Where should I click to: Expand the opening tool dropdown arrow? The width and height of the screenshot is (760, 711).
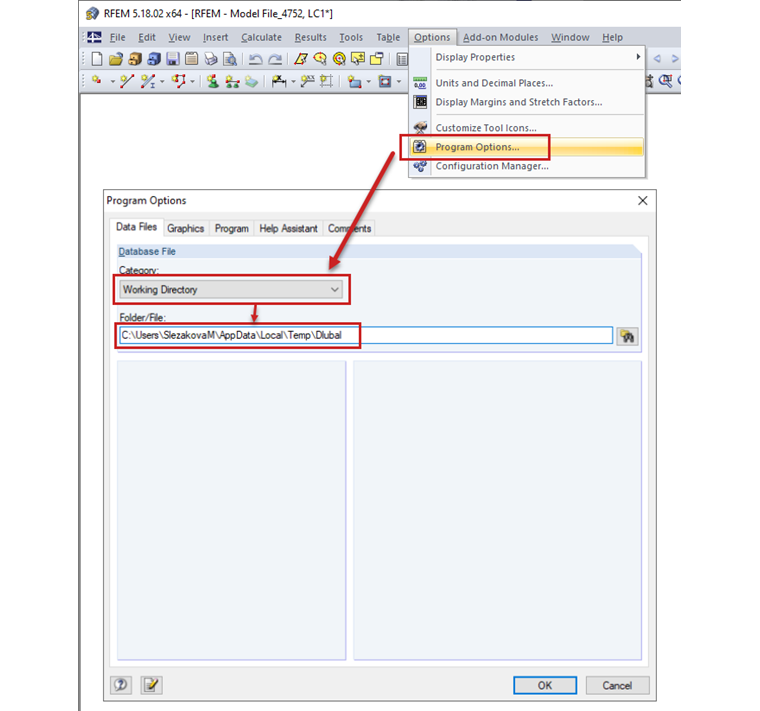[399, 81]
